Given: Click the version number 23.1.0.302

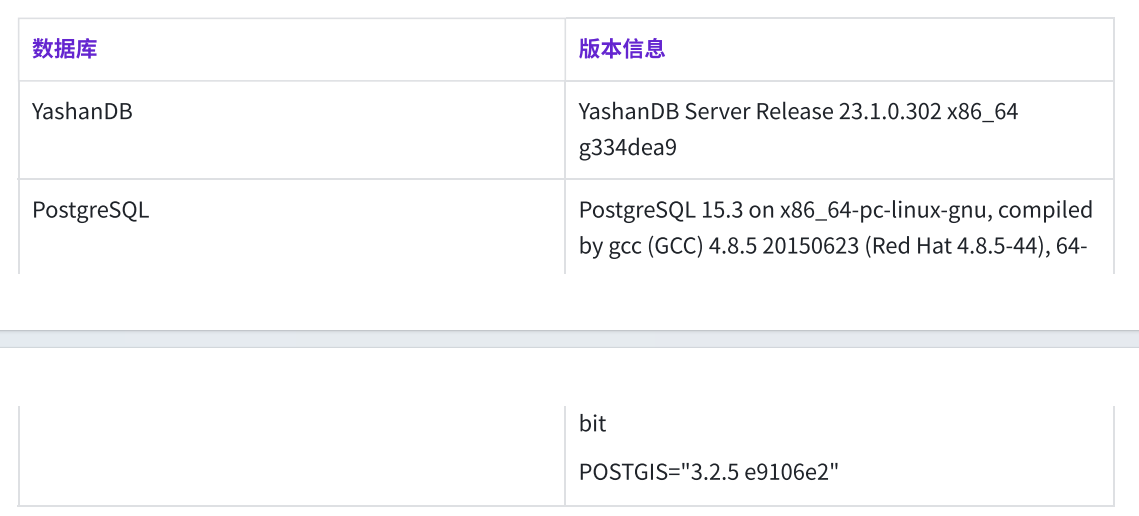Looking at the screenshot, I should (890, 111).
